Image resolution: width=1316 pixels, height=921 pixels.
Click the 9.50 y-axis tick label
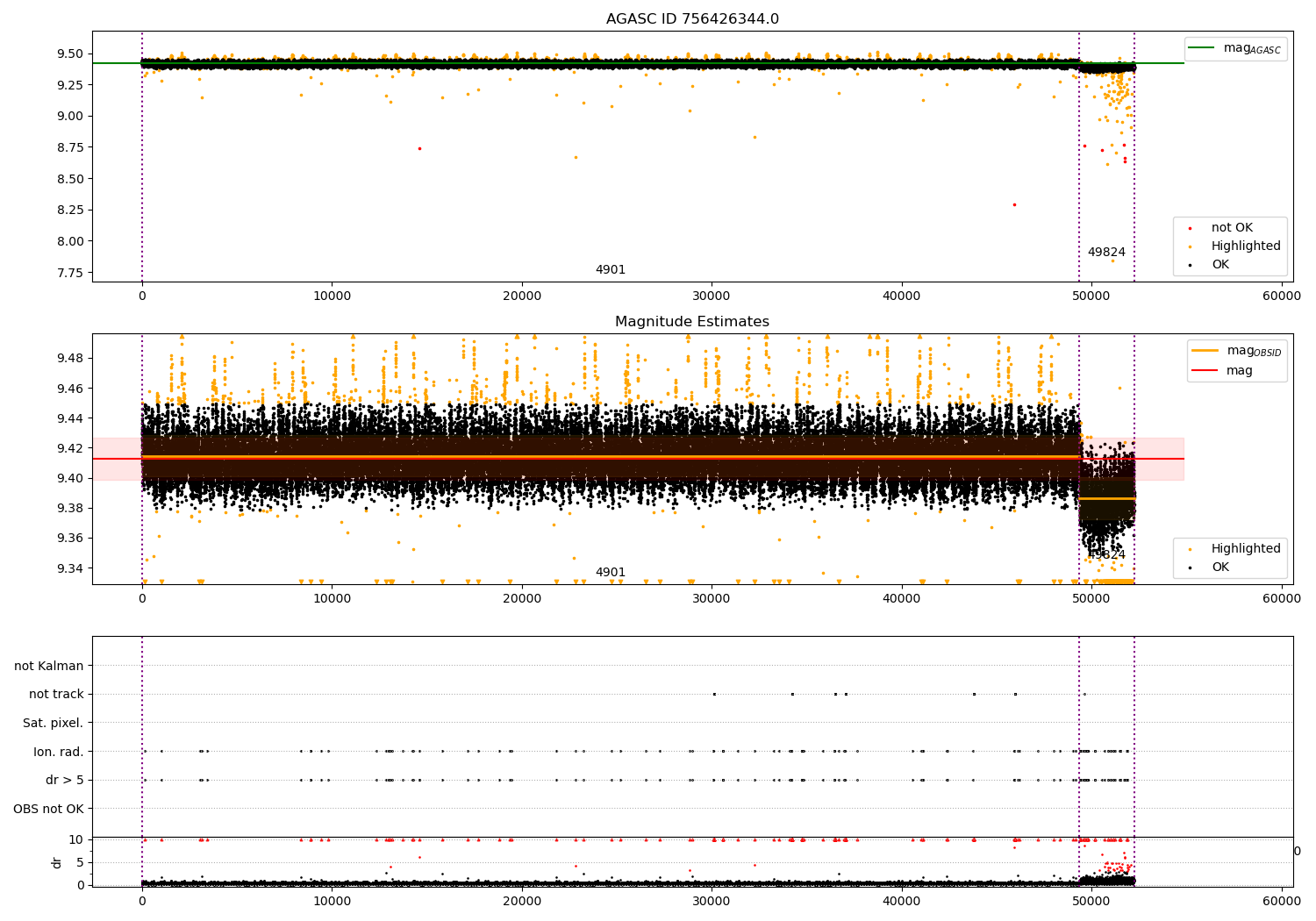(x=68, y=54)
